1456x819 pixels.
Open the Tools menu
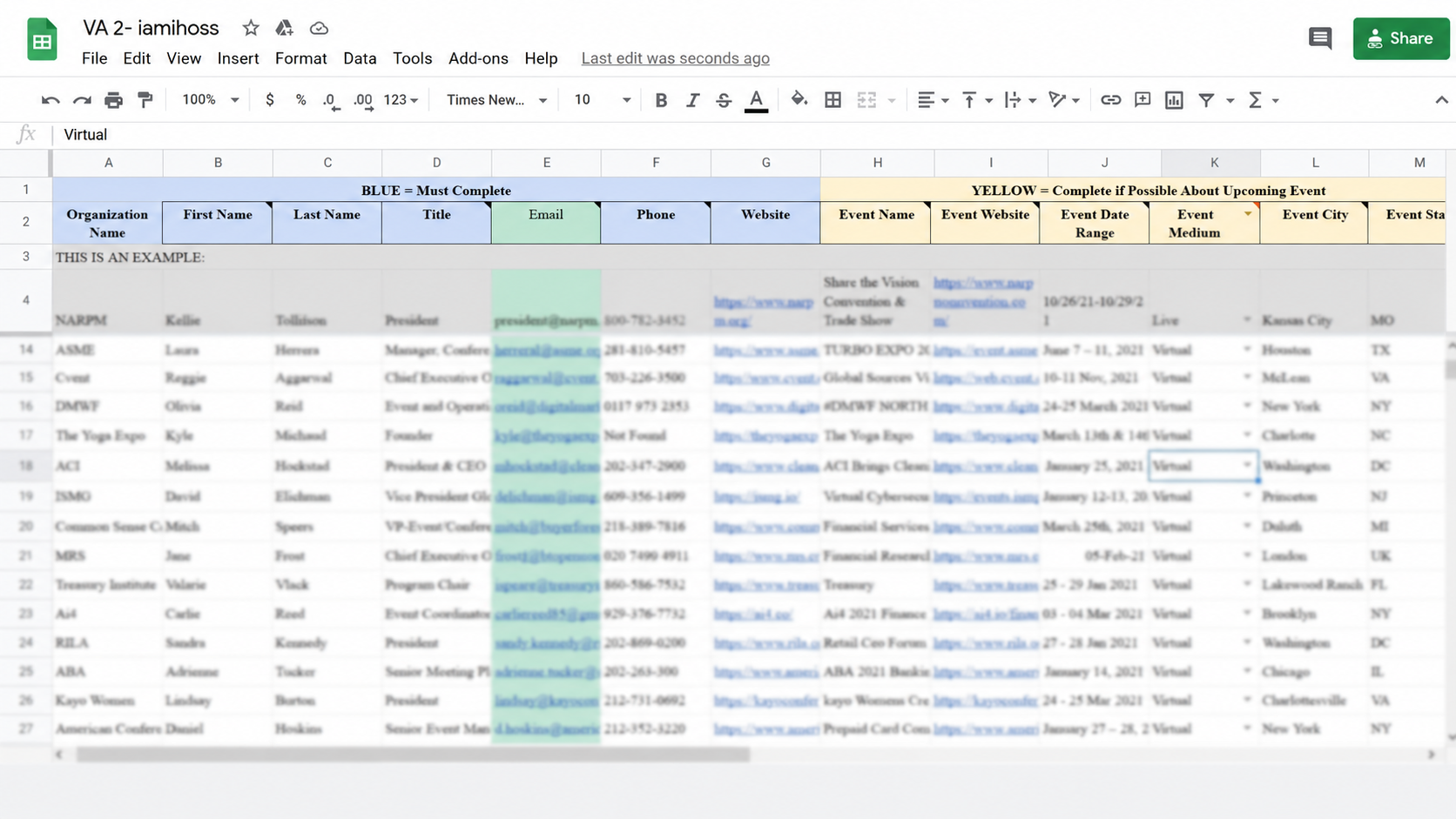click(412, 58)
